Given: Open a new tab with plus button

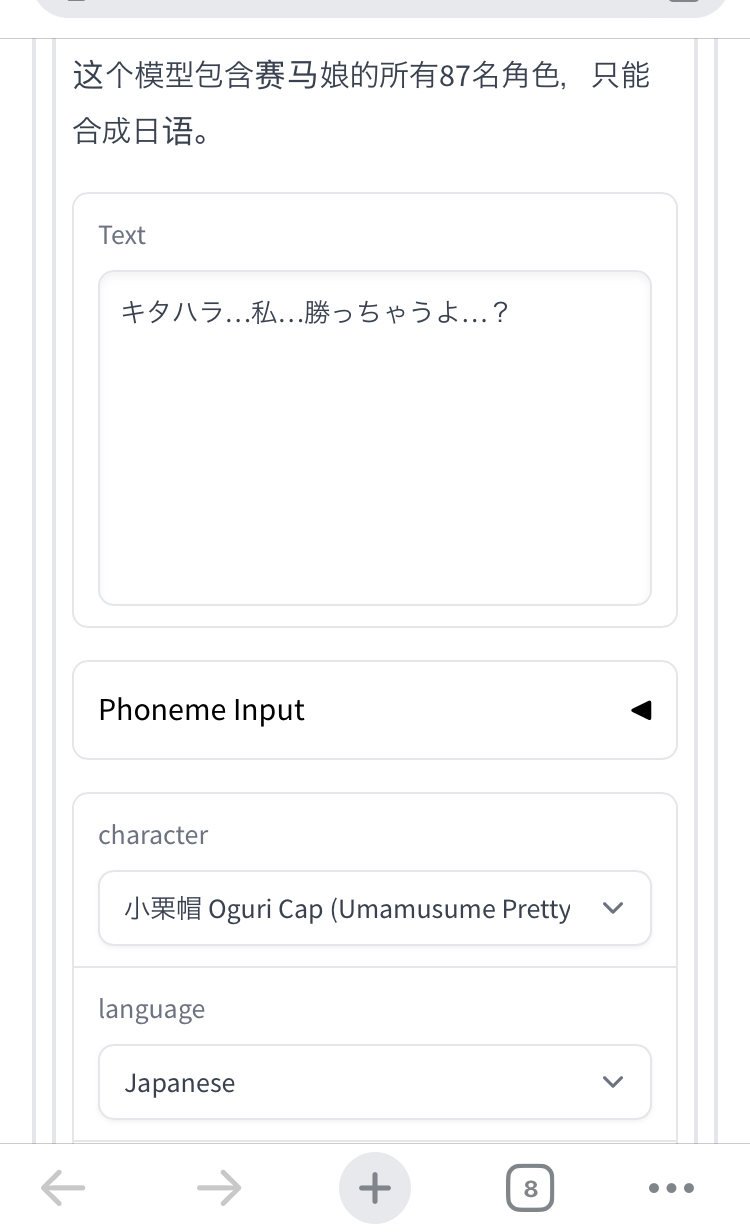Looking at the screenshot, I should pyautogui.click(x=375, y=1188).
